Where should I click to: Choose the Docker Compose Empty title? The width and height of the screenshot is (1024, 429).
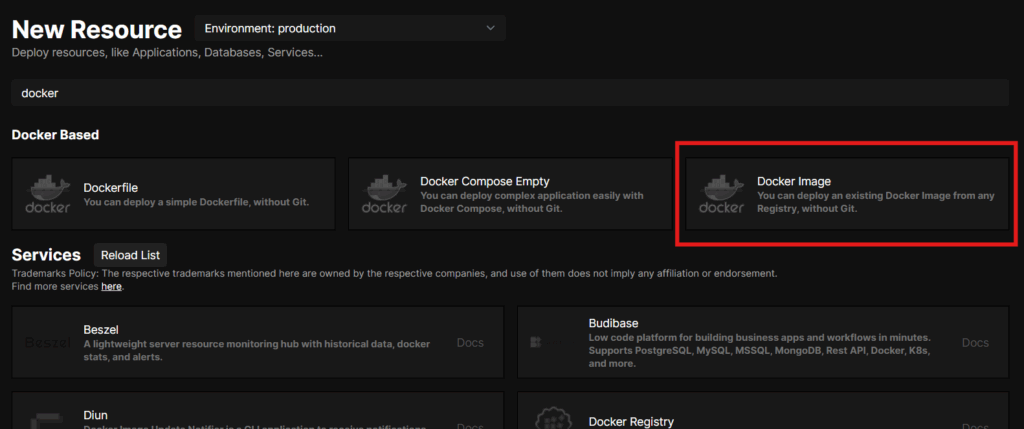click(x=485, y=181)
